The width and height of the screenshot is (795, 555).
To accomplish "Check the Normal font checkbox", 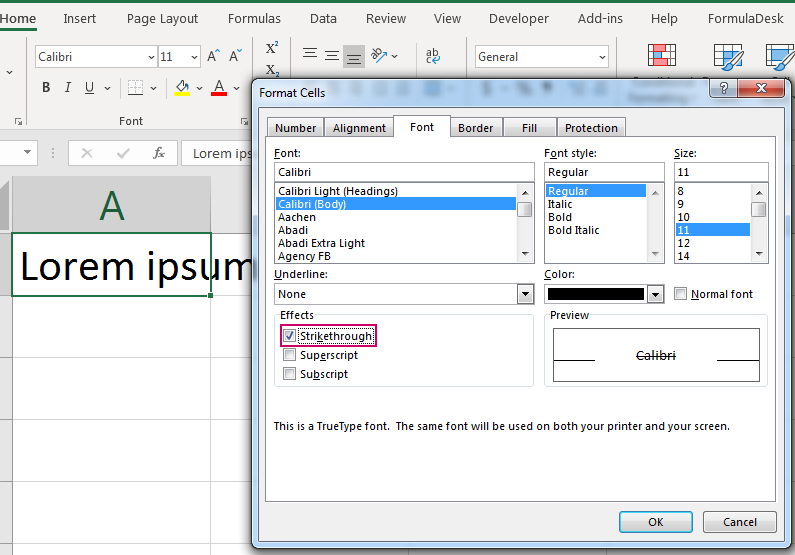I will coord(680,293).
